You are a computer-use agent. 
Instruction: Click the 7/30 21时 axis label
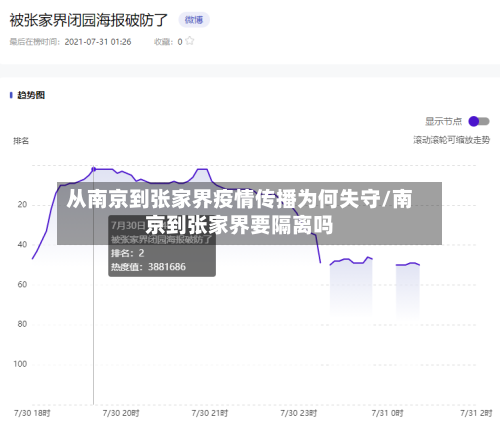pos(210,413)
